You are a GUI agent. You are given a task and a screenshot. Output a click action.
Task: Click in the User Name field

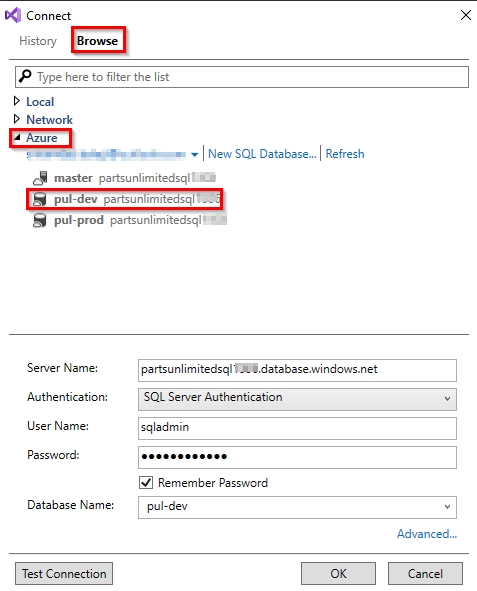(297, 428)
